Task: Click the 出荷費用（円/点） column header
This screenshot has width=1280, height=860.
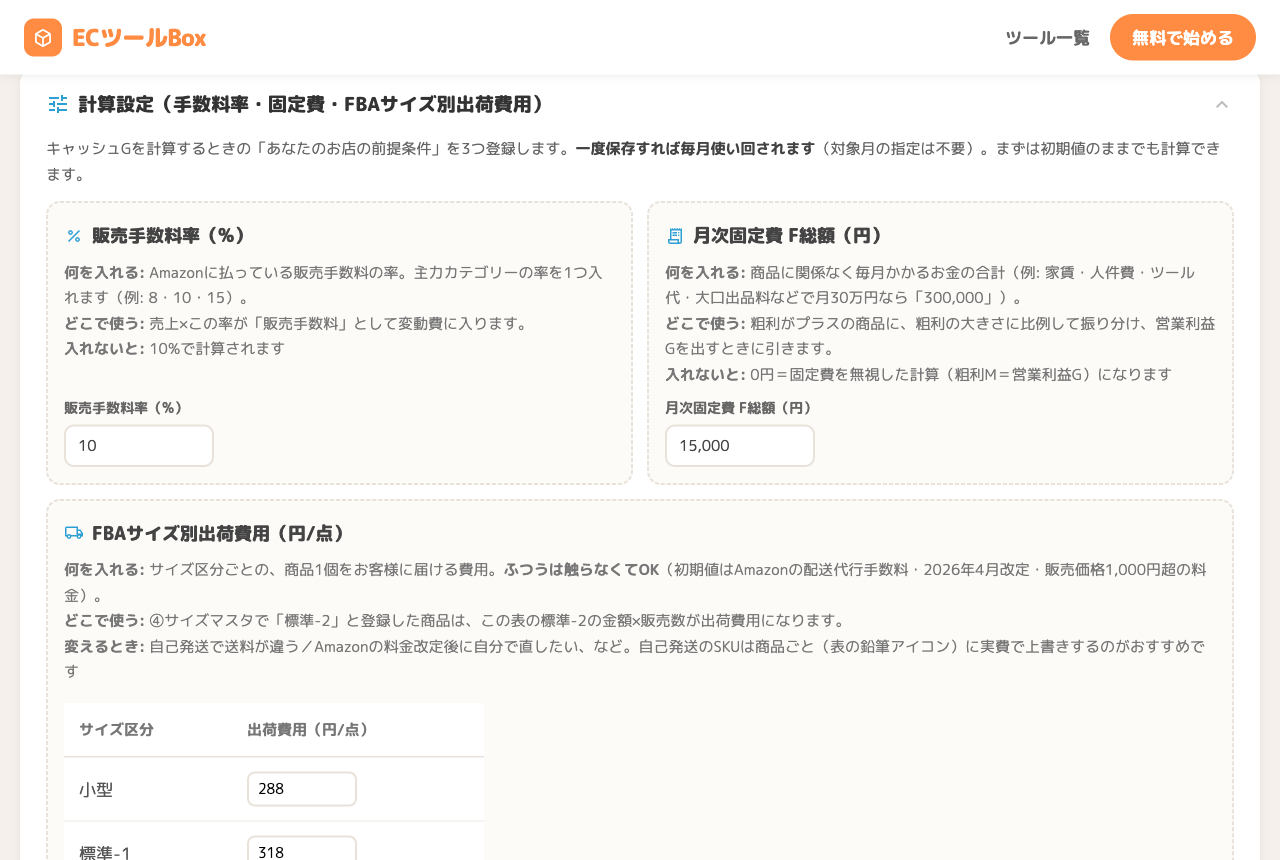Action: (x=310, y=730)
